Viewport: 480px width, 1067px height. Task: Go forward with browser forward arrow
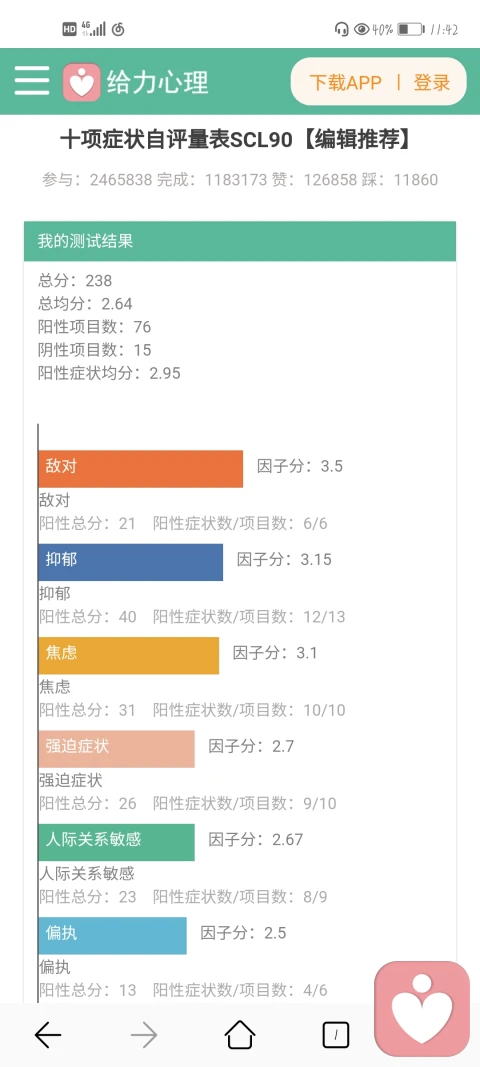click(x=144, y=1035)
